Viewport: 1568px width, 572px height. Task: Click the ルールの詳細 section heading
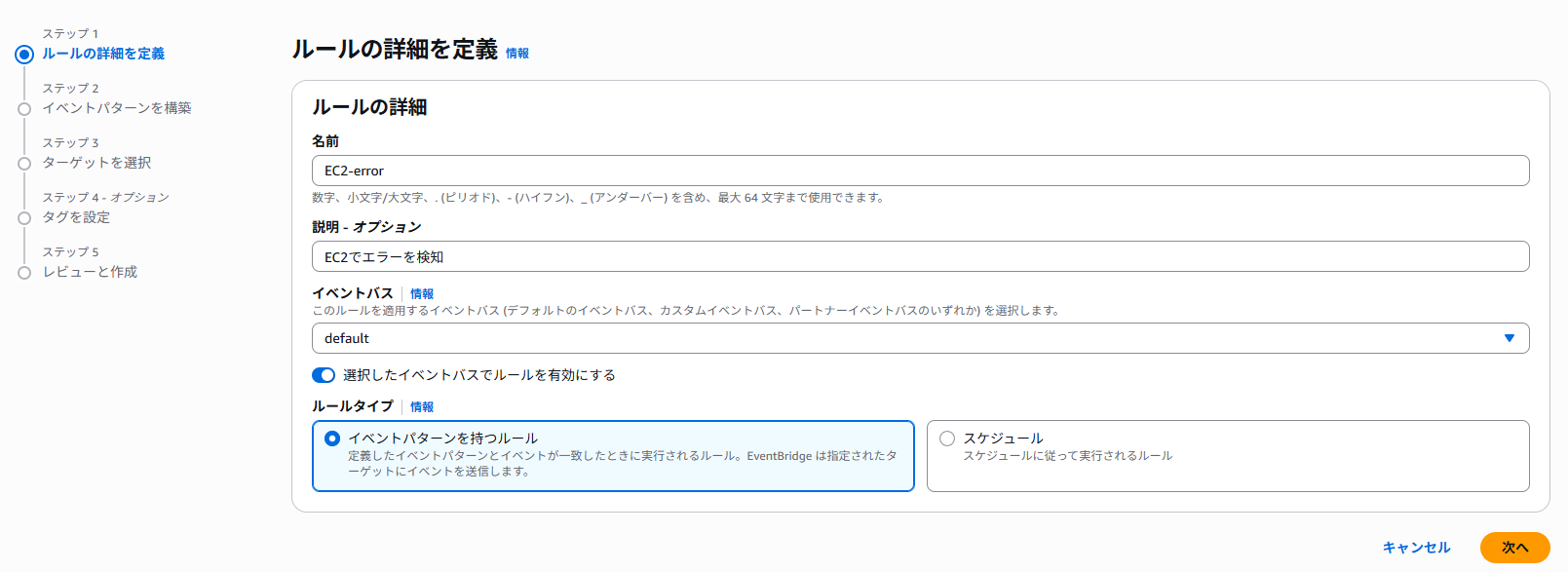tap(369, 107)
